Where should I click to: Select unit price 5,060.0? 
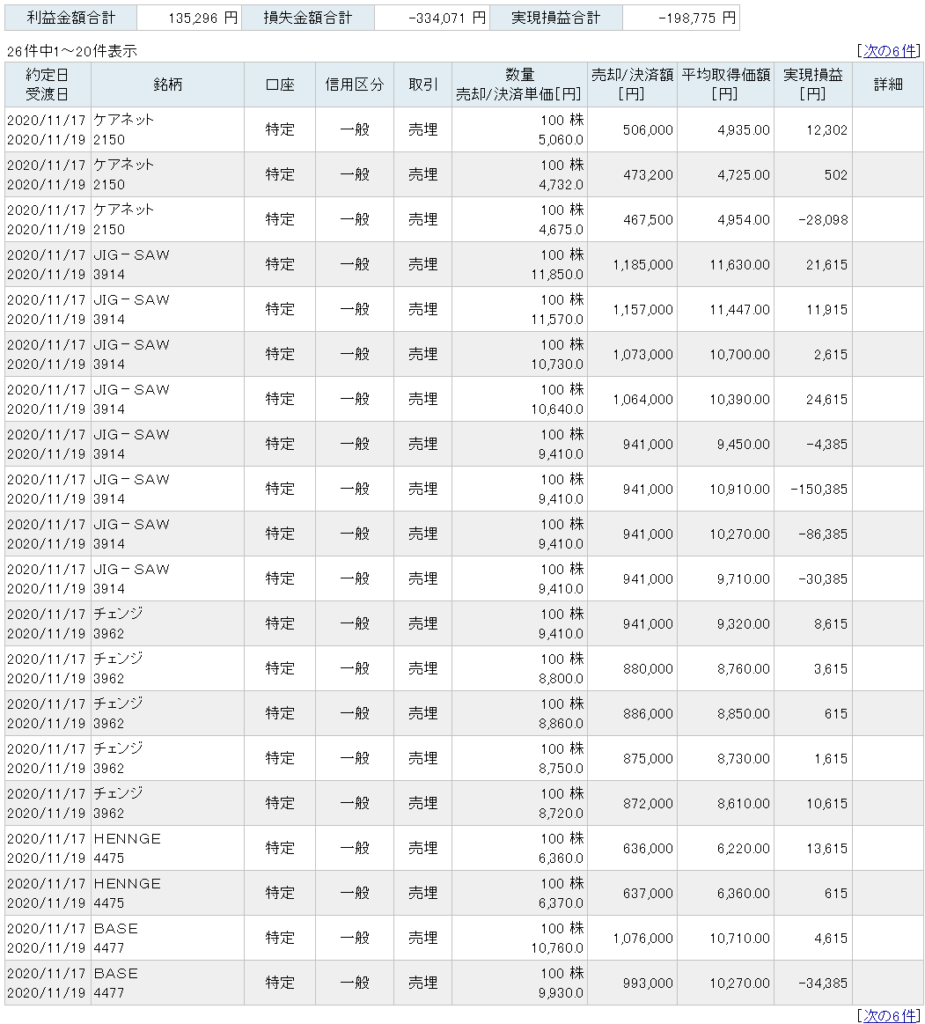coord(560,140)
